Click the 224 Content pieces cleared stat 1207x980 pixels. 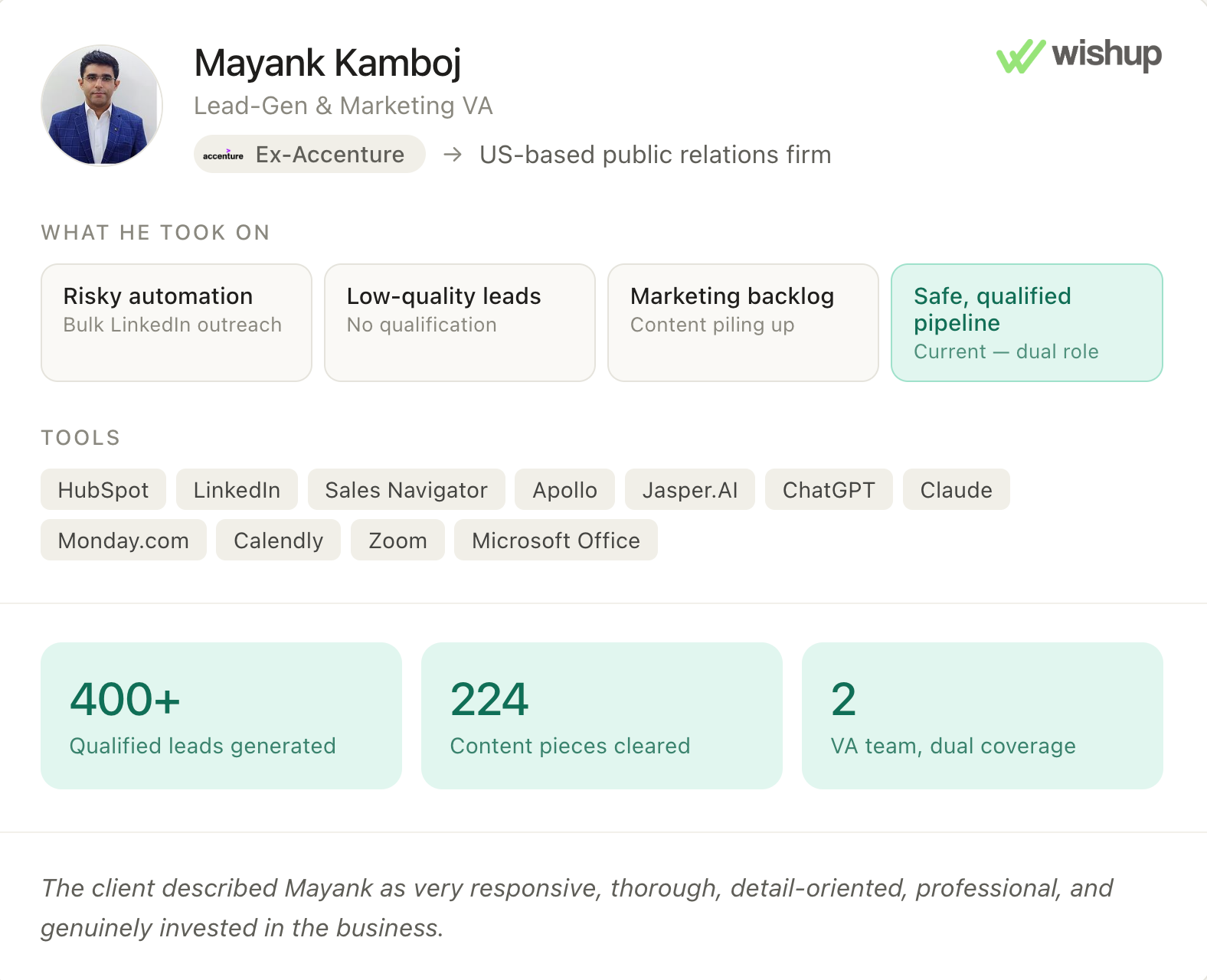pos(602,716)
